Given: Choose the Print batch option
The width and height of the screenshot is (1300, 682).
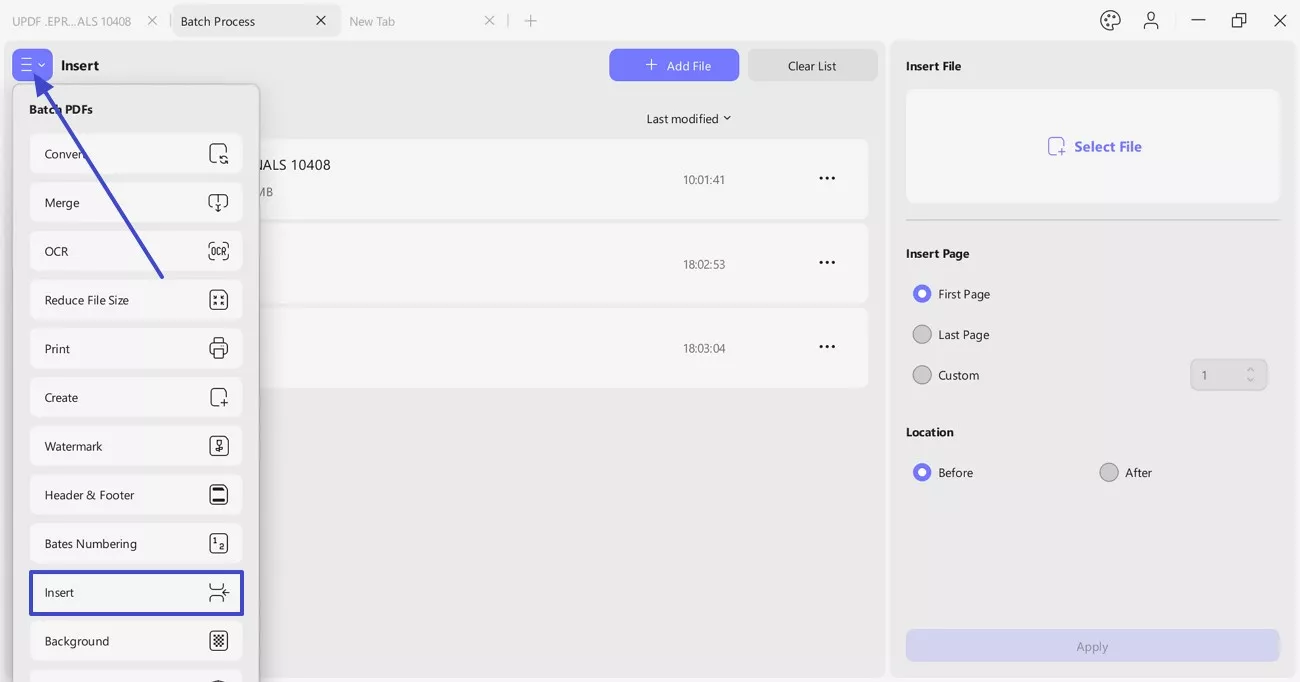Looking at the screenshot, I should (136, 349).
